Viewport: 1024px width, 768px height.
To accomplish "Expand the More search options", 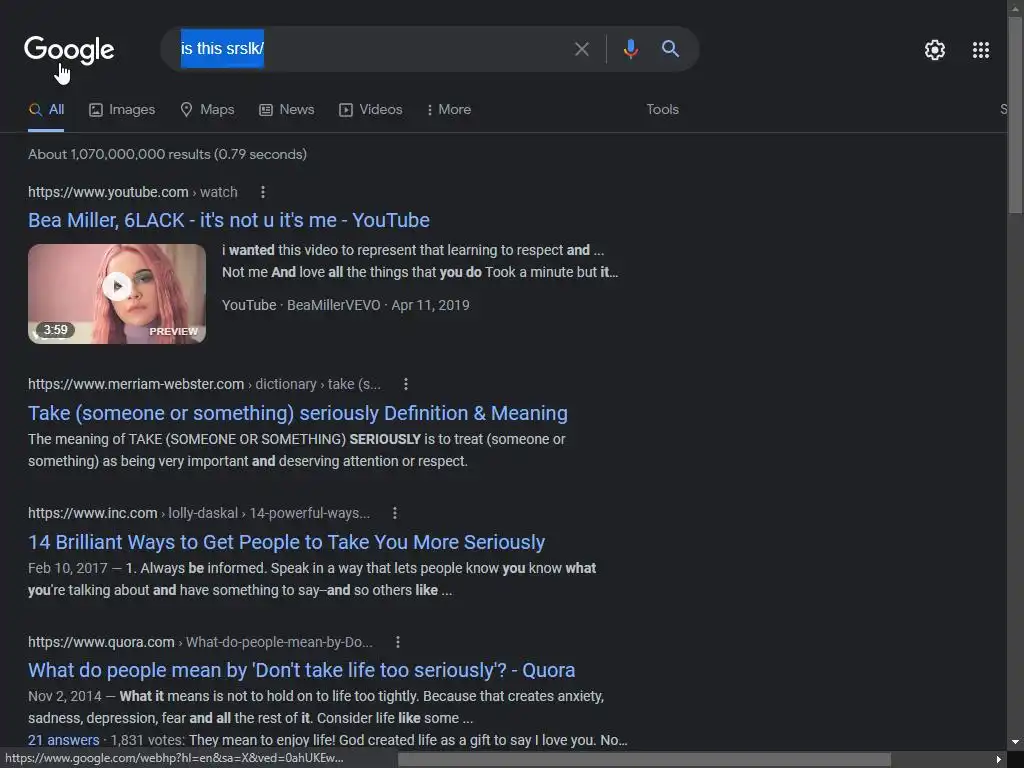I will (x=449, y=110).
